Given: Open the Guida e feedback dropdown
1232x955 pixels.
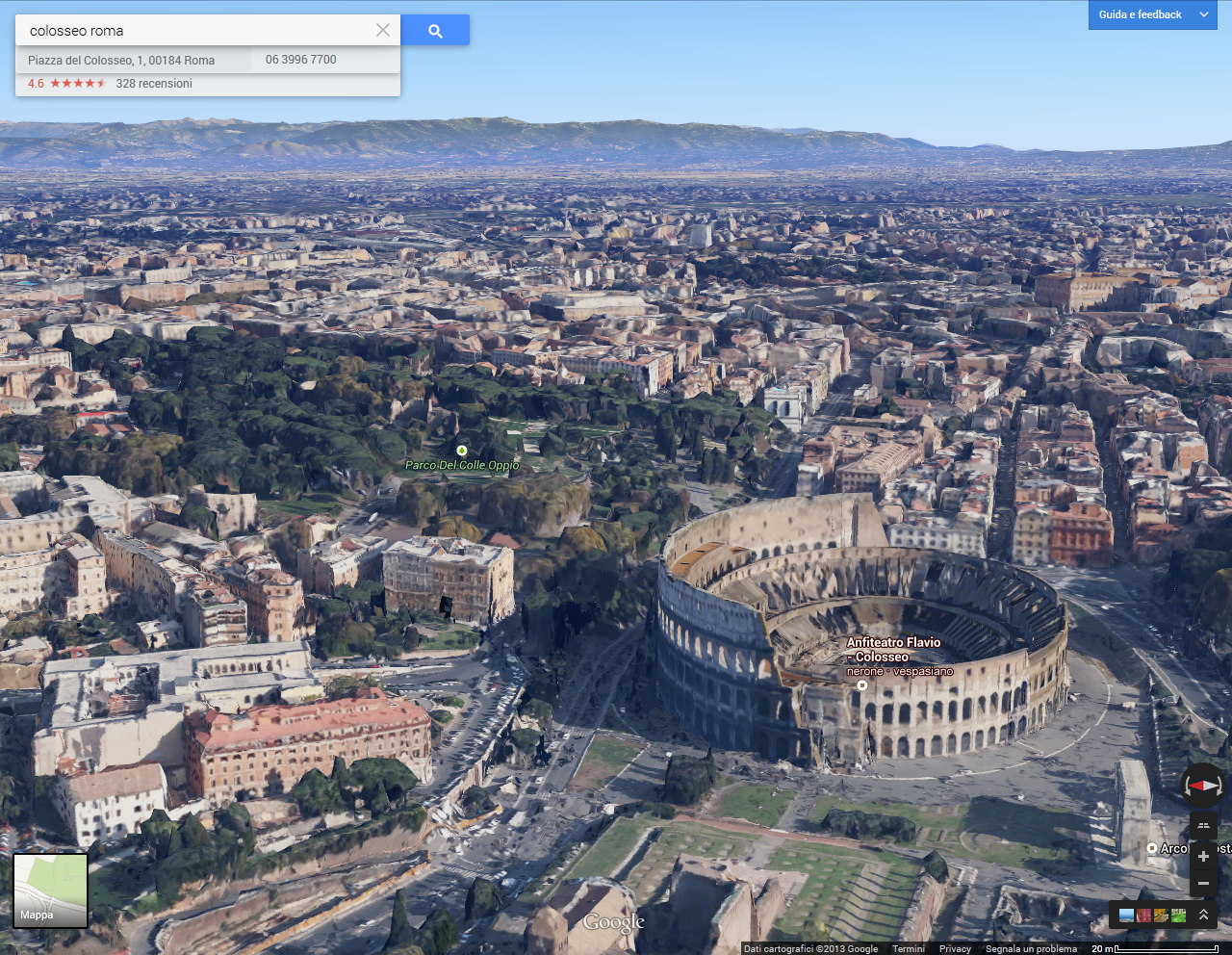Looking at the screenshot, I should coord(1140,14).
